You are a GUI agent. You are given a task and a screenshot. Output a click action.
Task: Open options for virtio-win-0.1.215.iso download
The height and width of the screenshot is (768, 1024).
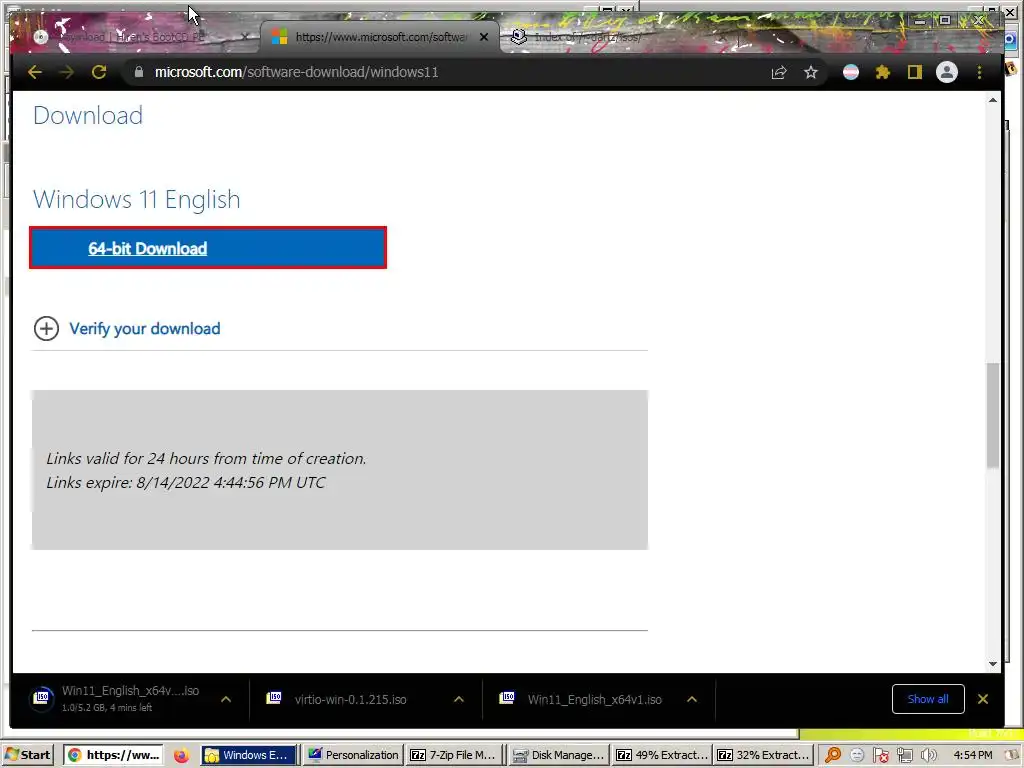[459, 699]
